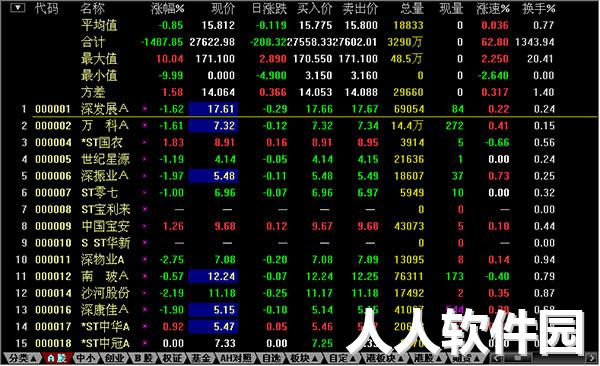Click the 总量 column header
The image size is (600, 366).
click(412, 8)
